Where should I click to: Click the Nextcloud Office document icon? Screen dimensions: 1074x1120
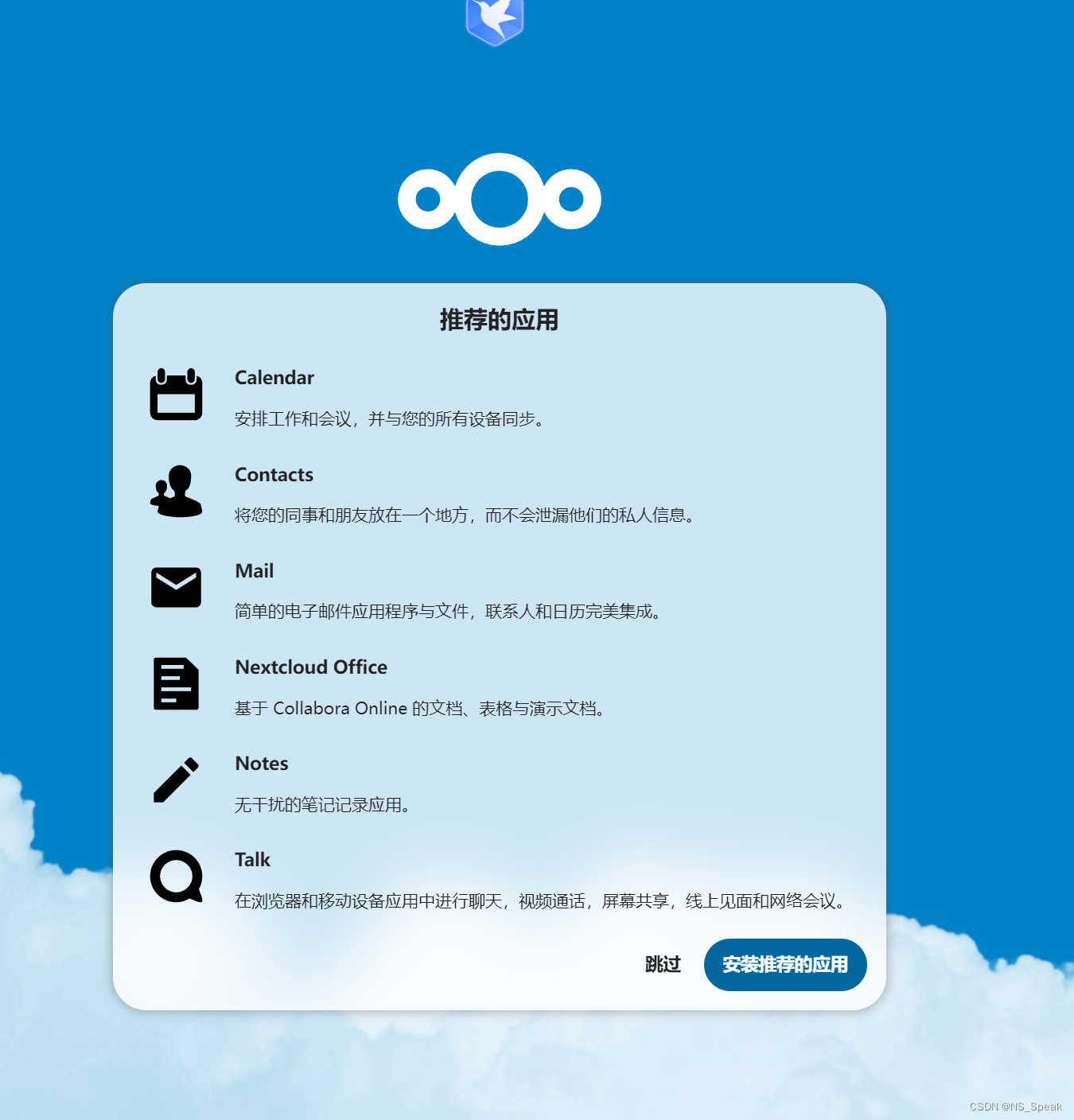[176, 684]
